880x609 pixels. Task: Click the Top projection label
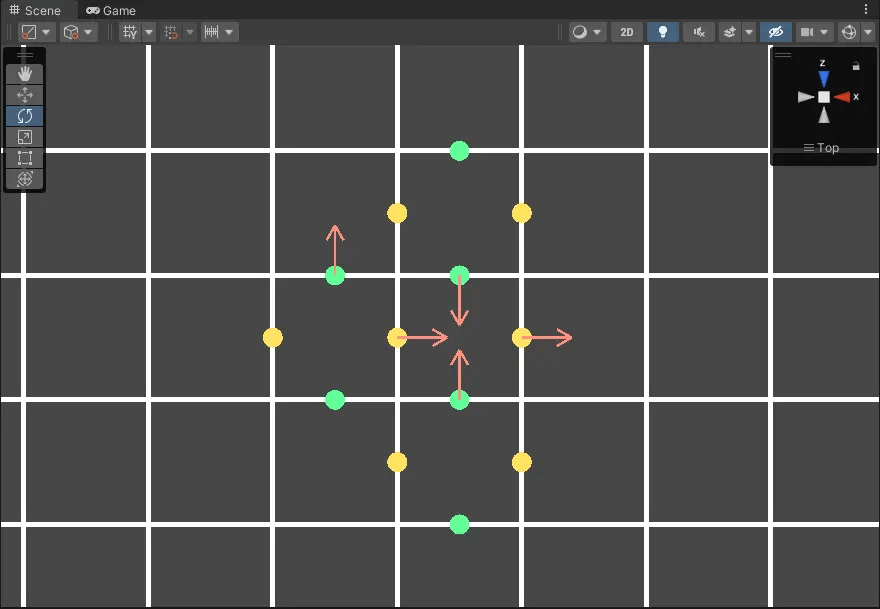tap(827, 148)
